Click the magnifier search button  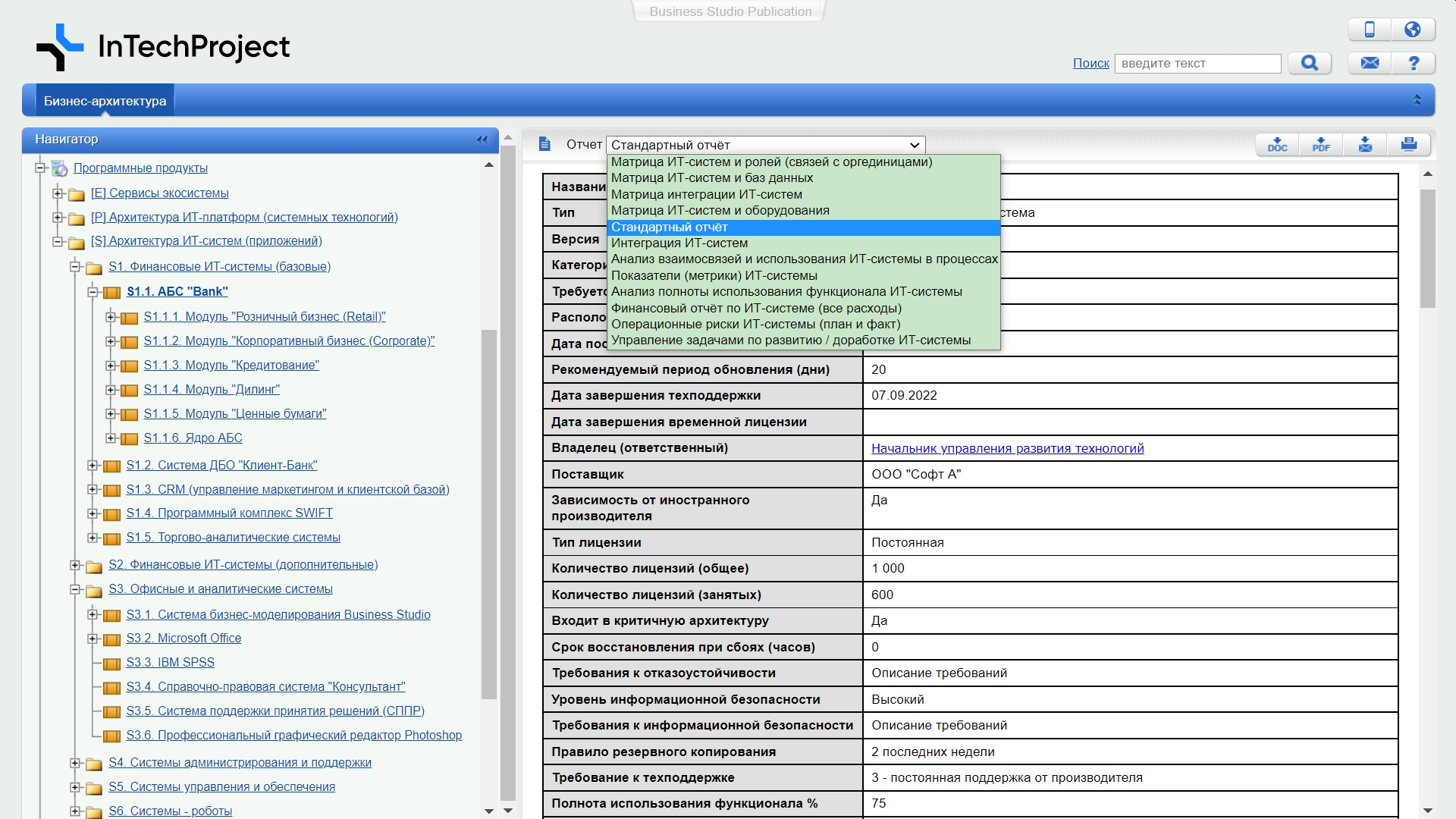1310,63
